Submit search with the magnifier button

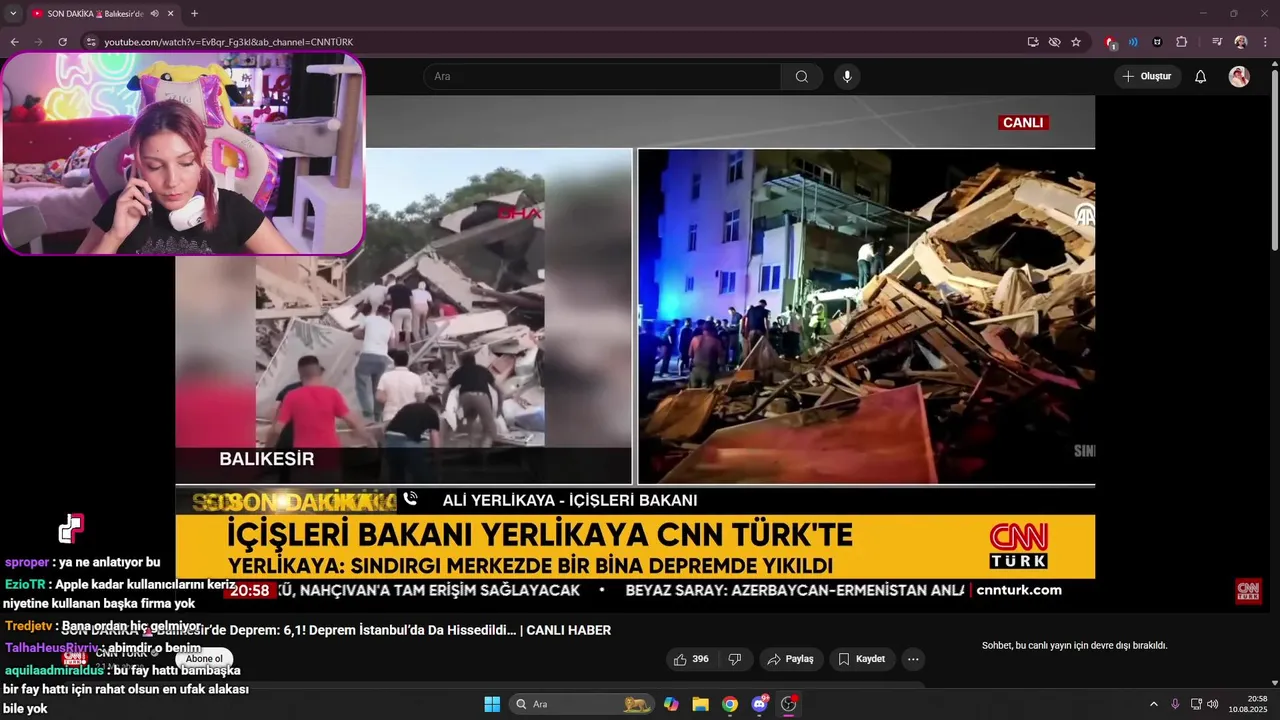[802, 76]
